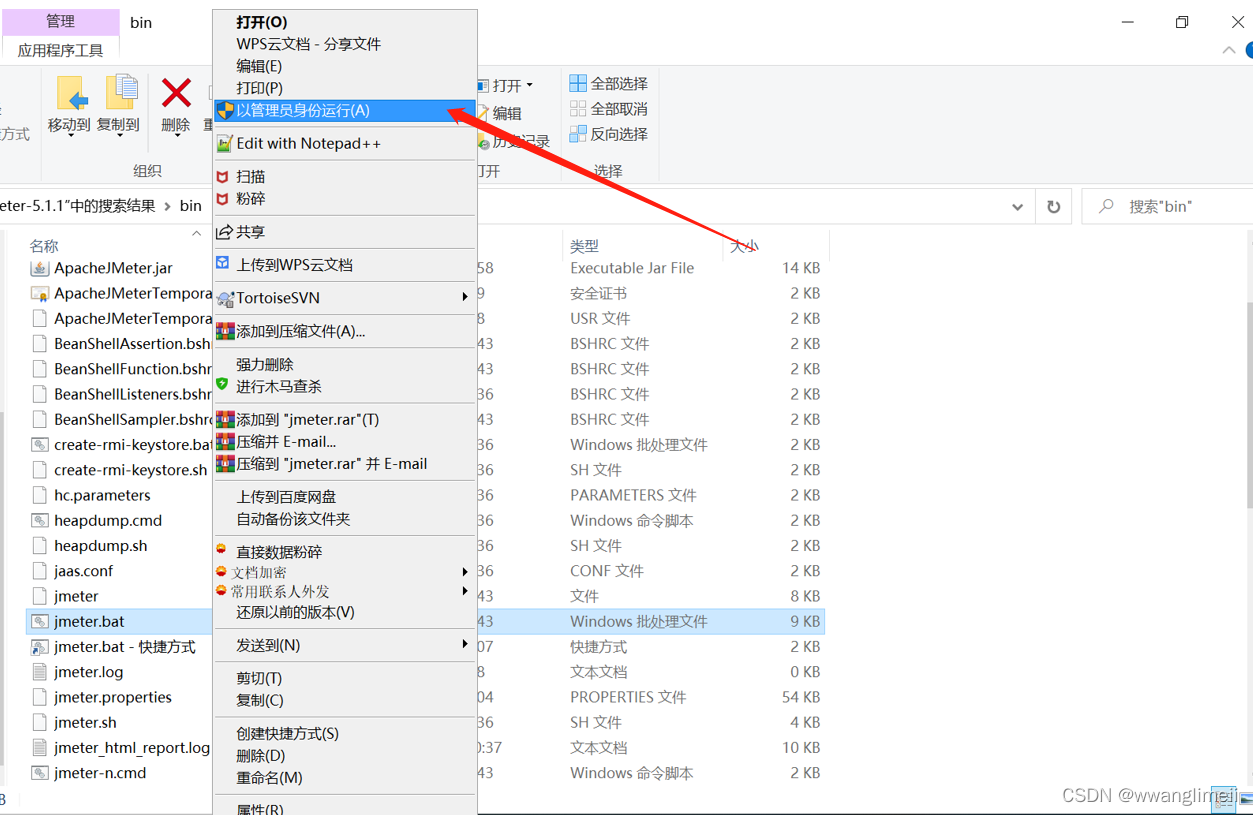Select the jaas.conf file

pyautogui.click(x=83, y=571)
